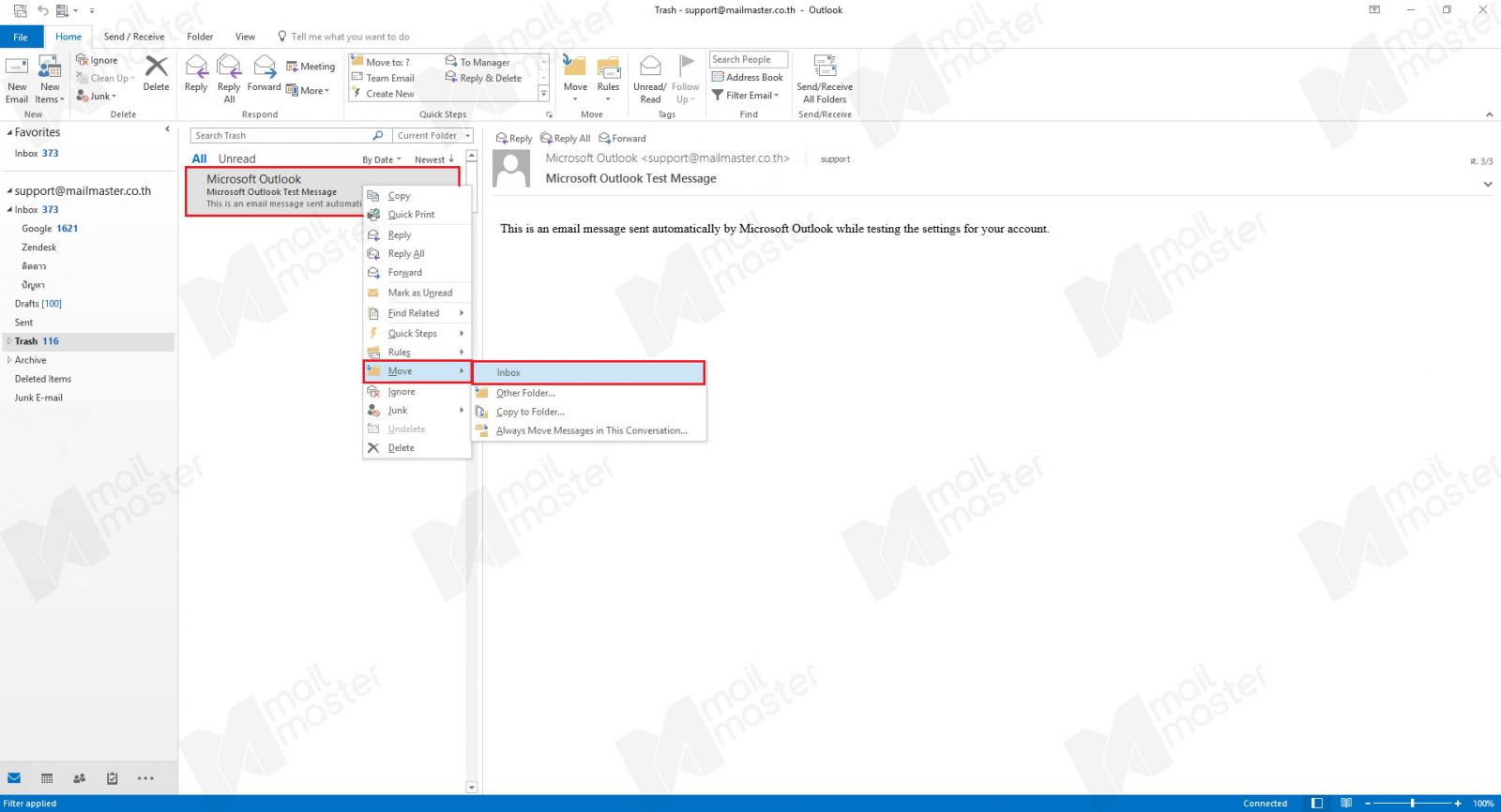Select Inbox in the Move submenu
The width and height of the screenshot is (1501, 812).
[x=588, y=372]
